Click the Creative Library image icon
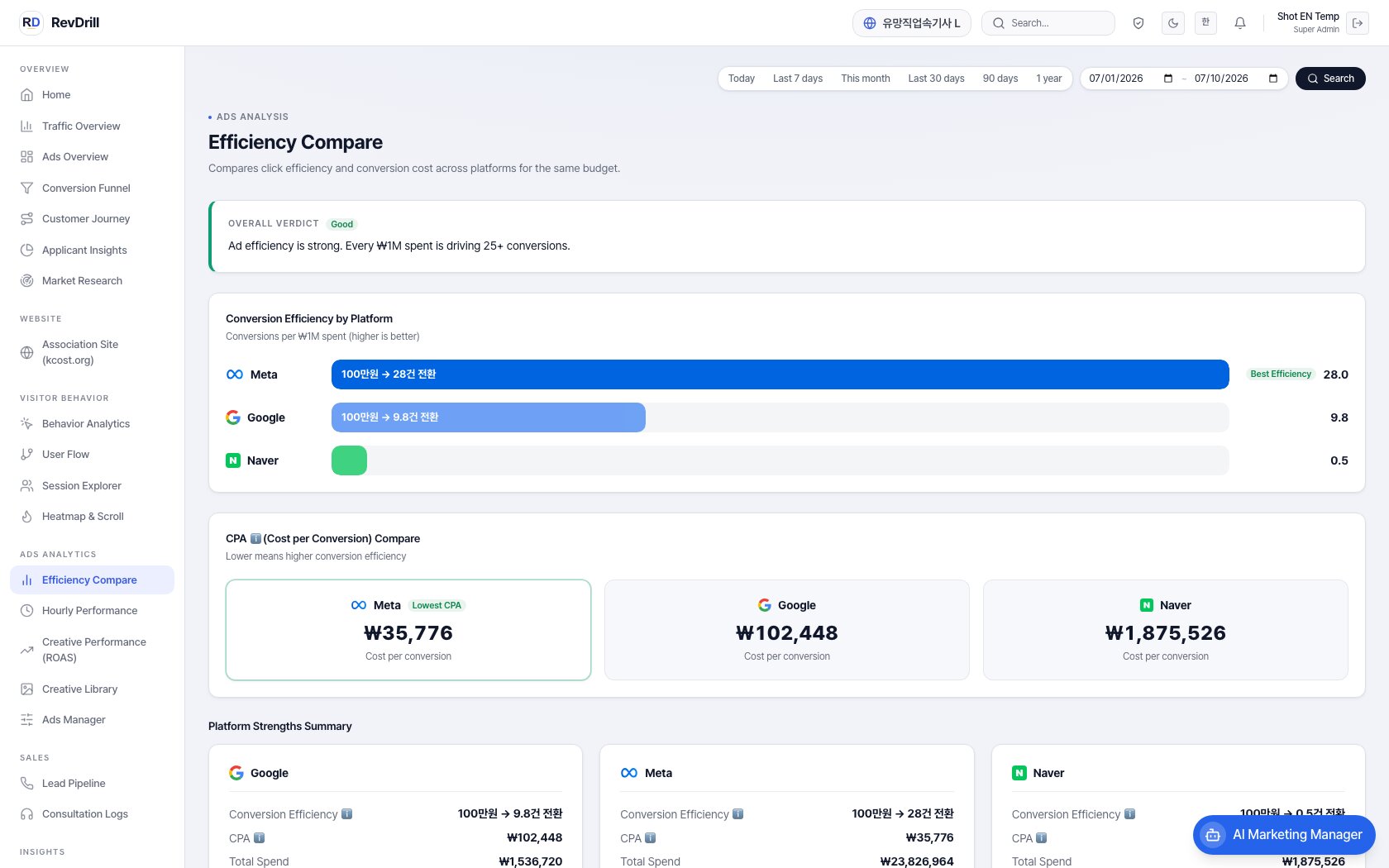Image resolution: width=1389 pixels, height=868 pixels. (27, 689)
